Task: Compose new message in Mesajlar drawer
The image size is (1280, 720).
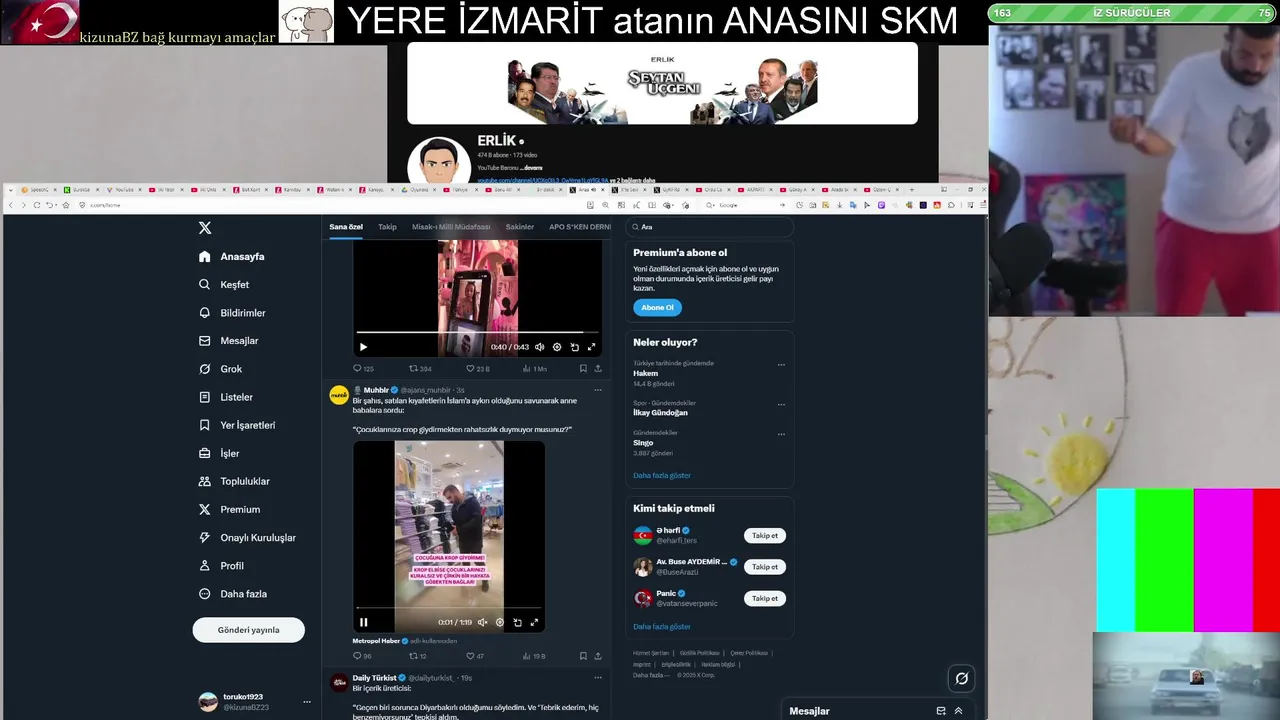Action: coord(941,711)
